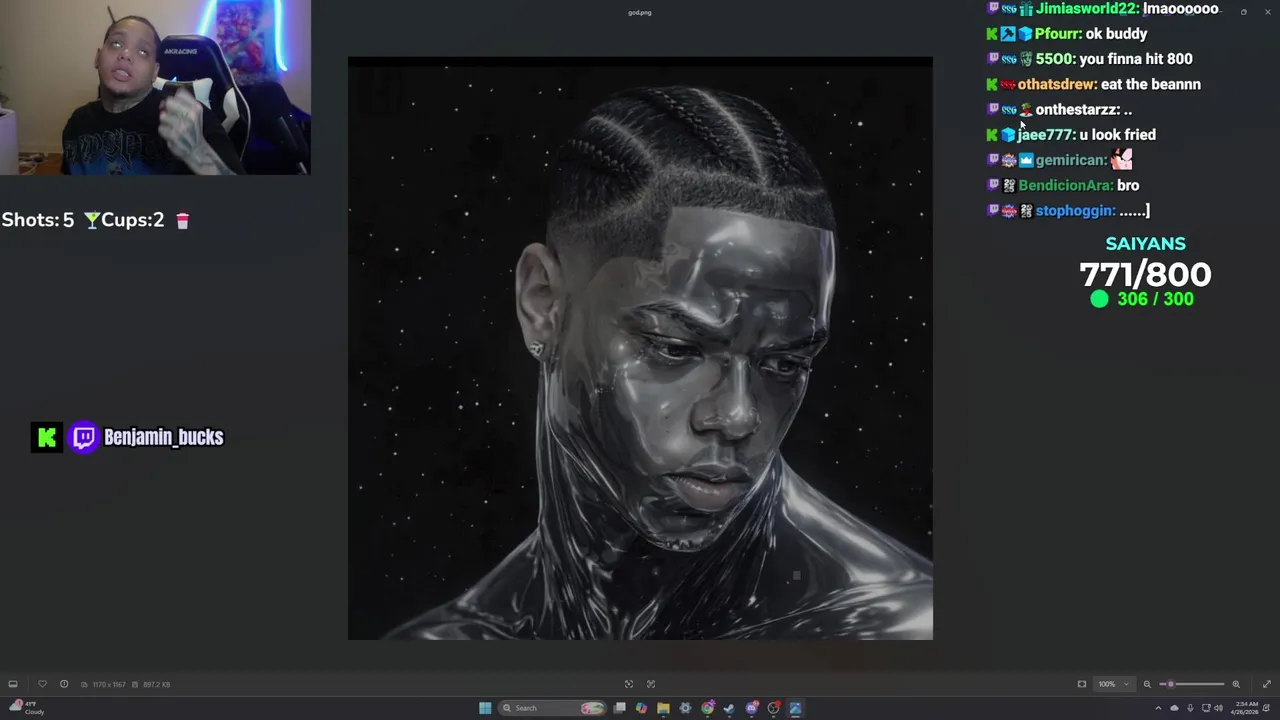Click the 897.2 KB file size
The width and height of the screenshot is (1280, 720).
point(155,684)
